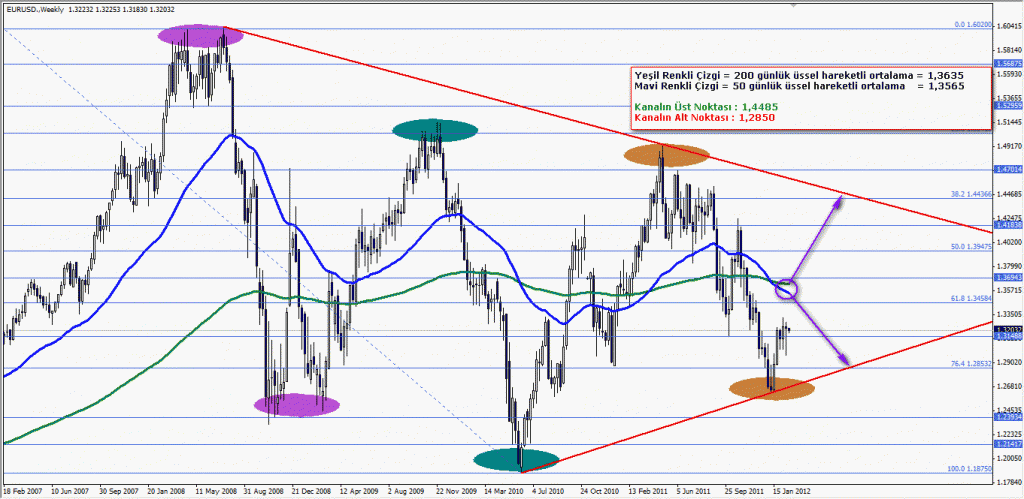Select the teal ellipse at the 2010 bottom
1024x499 pixels.
pos(517,460)
